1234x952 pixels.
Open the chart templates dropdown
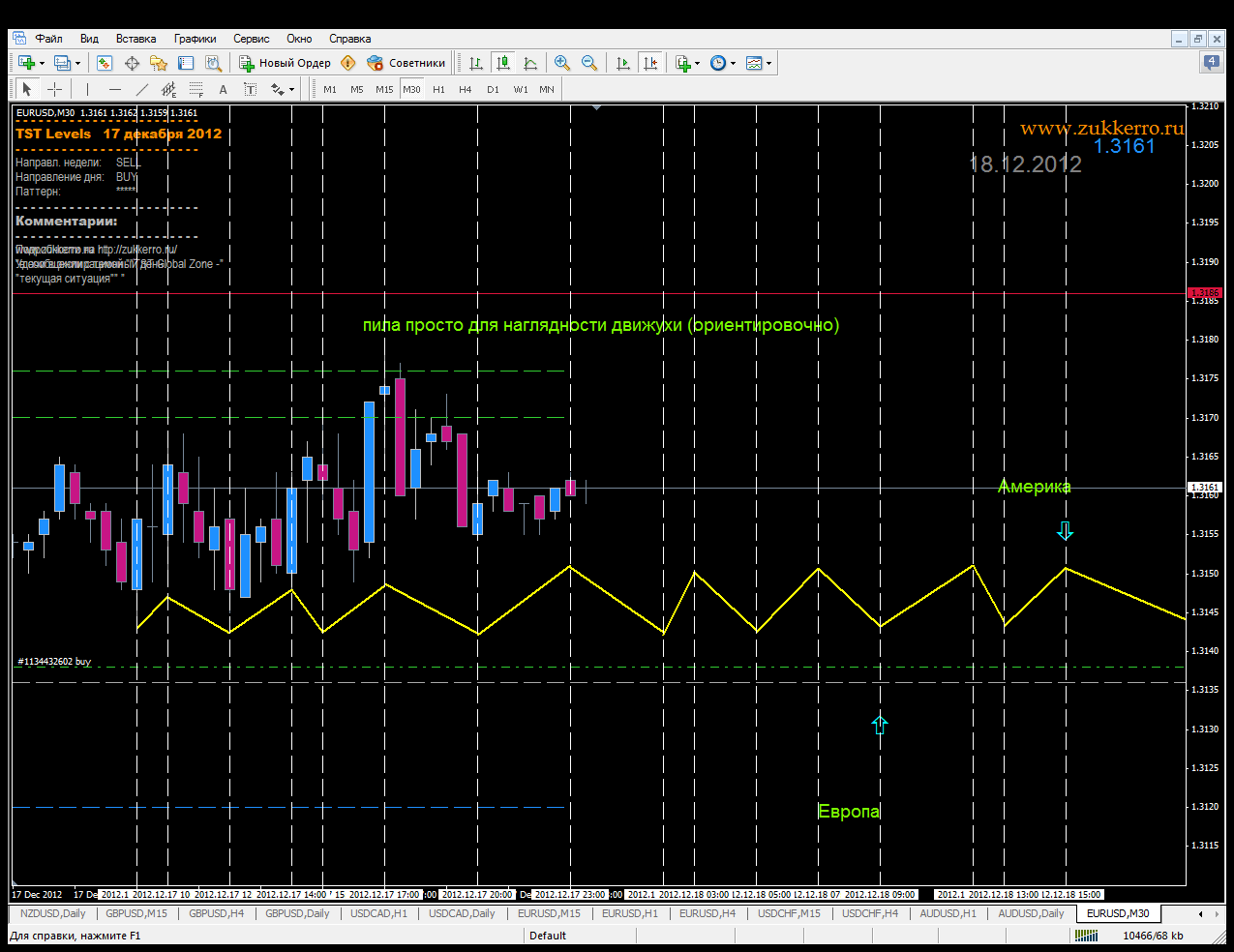point(768,64)
